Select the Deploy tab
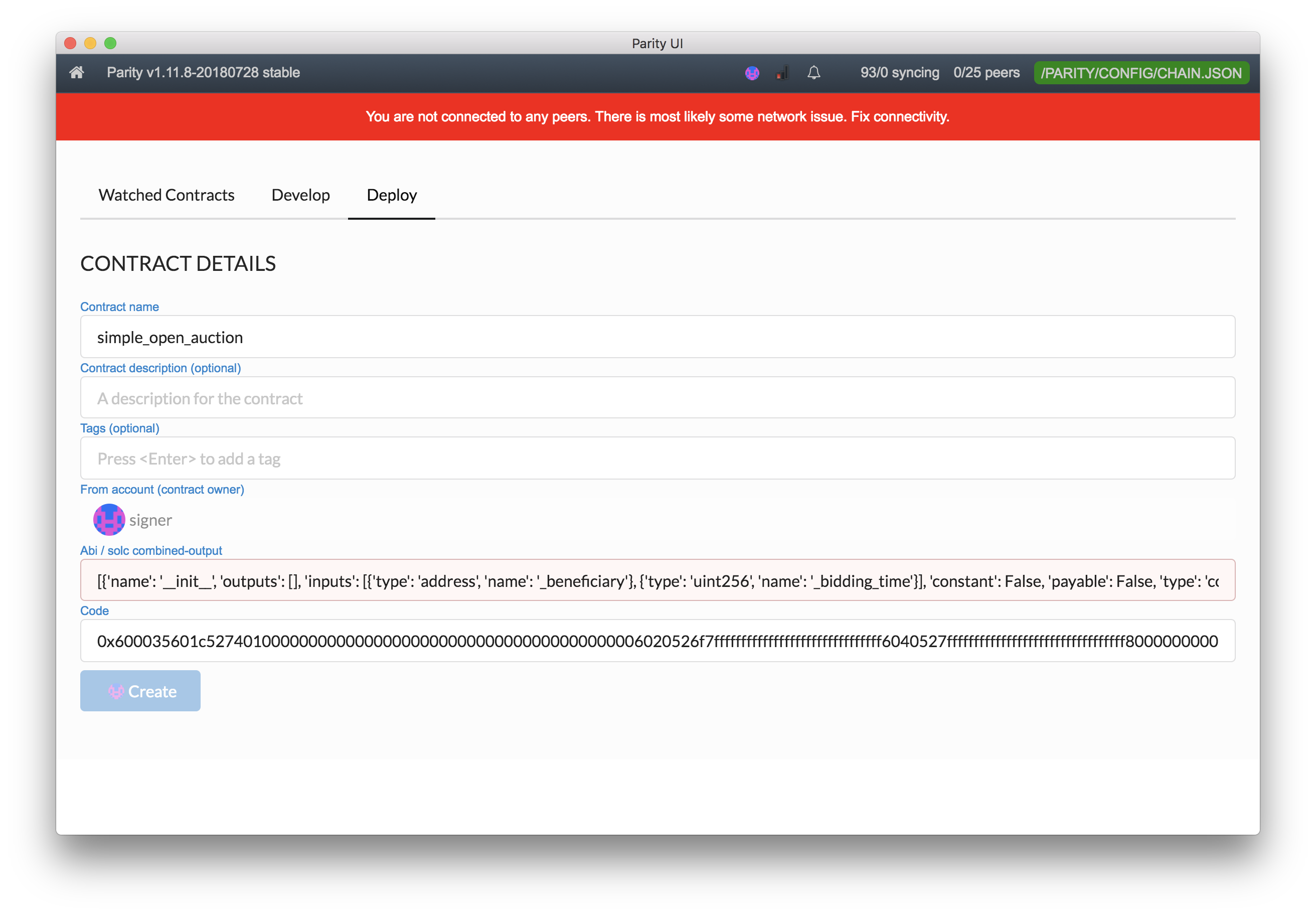Image resolution: width=1316 pixels, height=915 pixels. click(392, 195)
